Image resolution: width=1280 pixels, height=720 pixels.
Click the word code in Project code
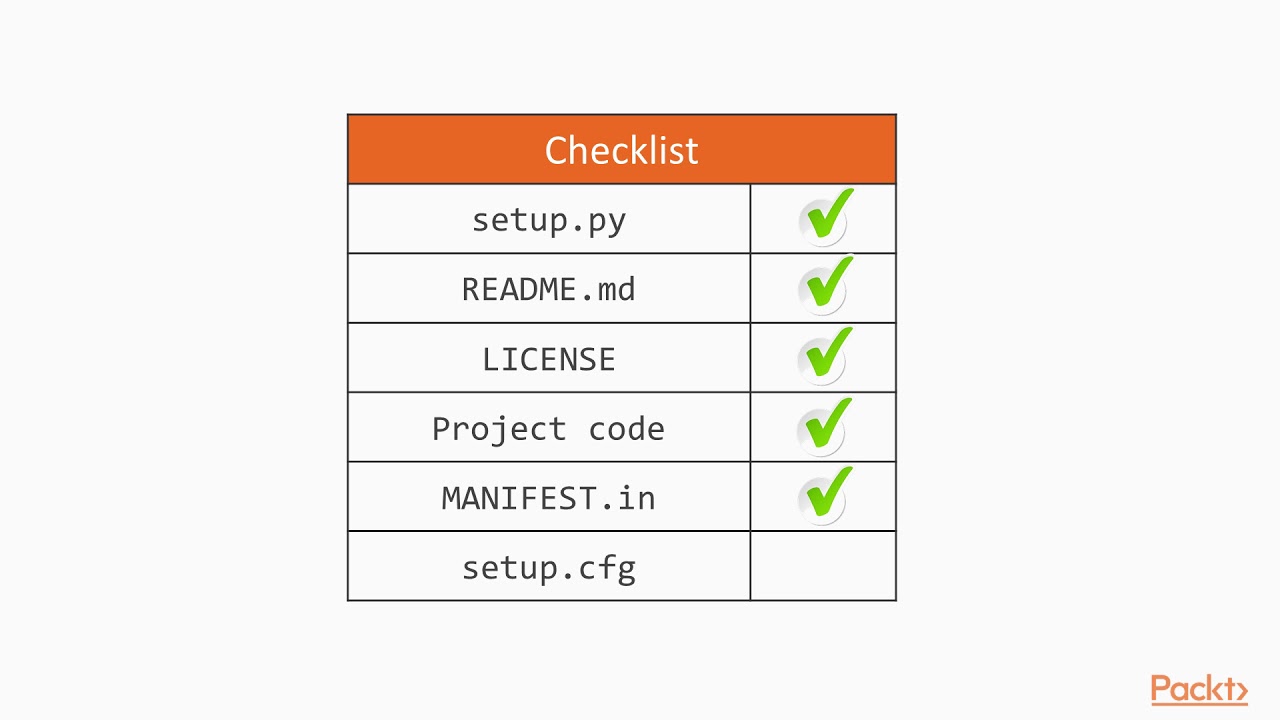pyautogui.click(x=626, y=429)
